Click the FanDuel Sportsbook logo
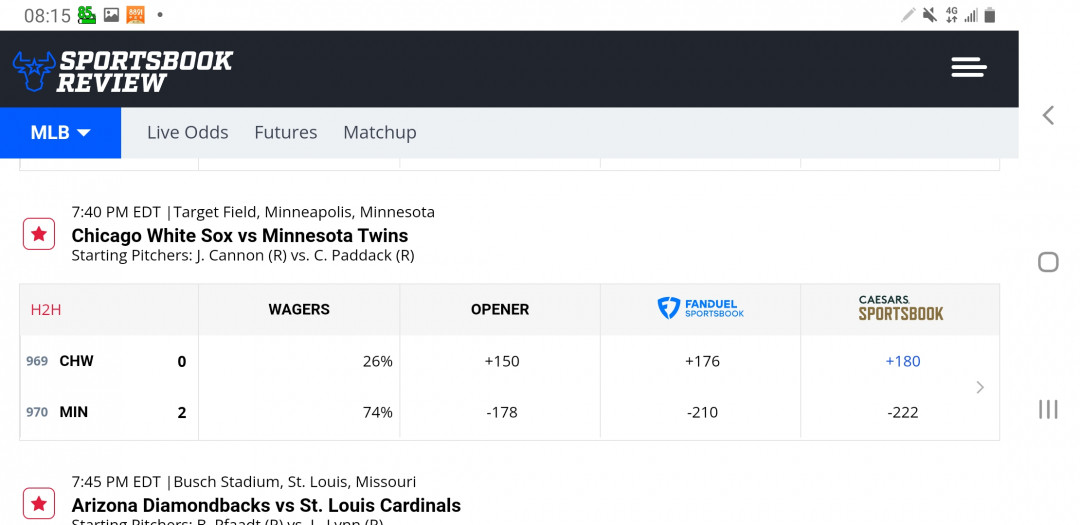Image resolution: width=1080 pixels, height=525 pixels. click(700, 309)
